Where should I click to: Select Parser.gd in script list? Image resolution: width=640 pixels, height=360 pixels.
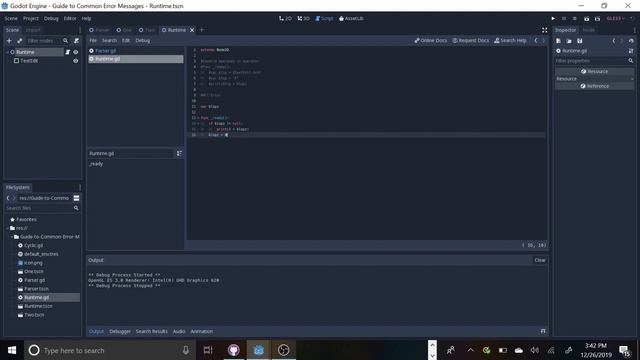pyautogui.click(x=136, y=51)
